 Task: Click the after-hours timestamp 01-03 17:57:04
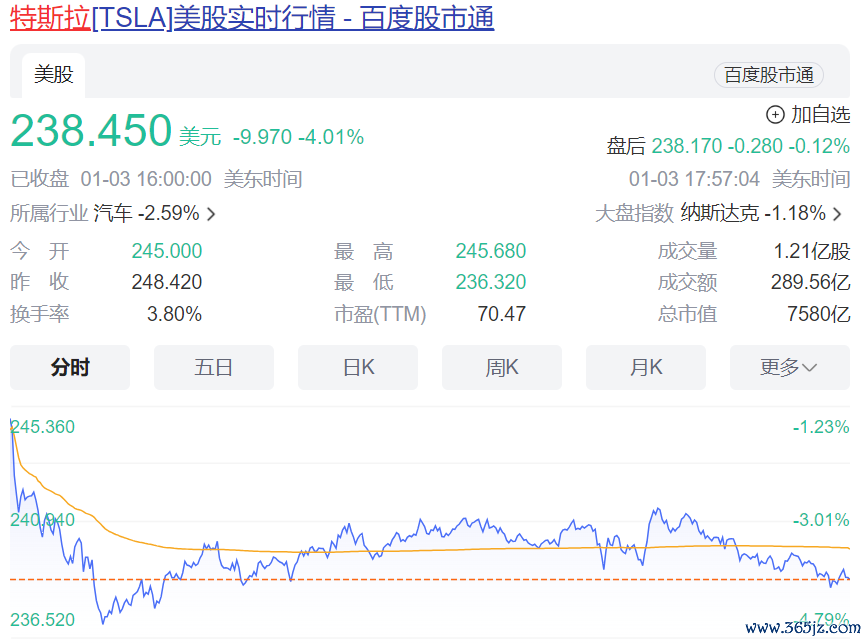[694, 179]
